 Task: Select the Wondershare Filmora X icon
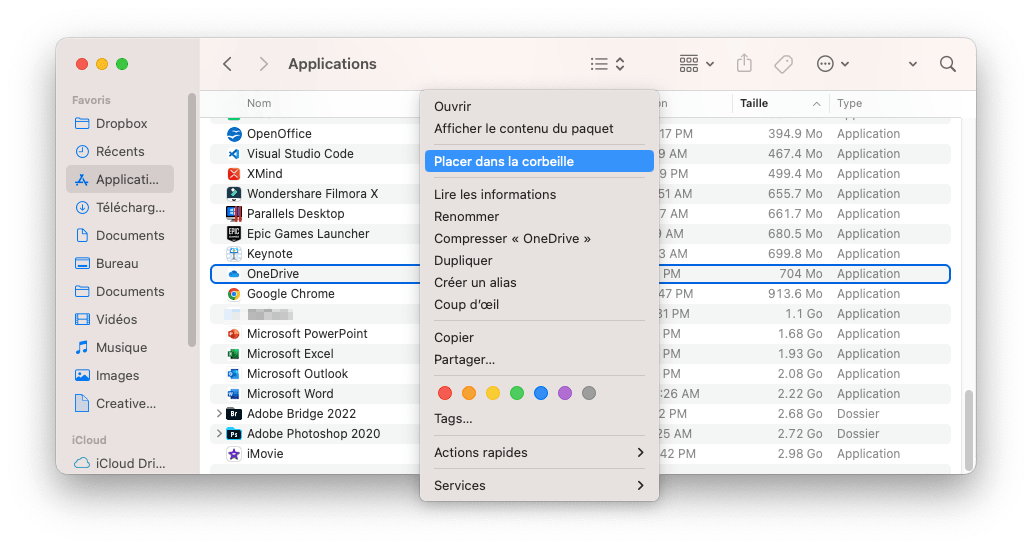click(x=234, y=193)
